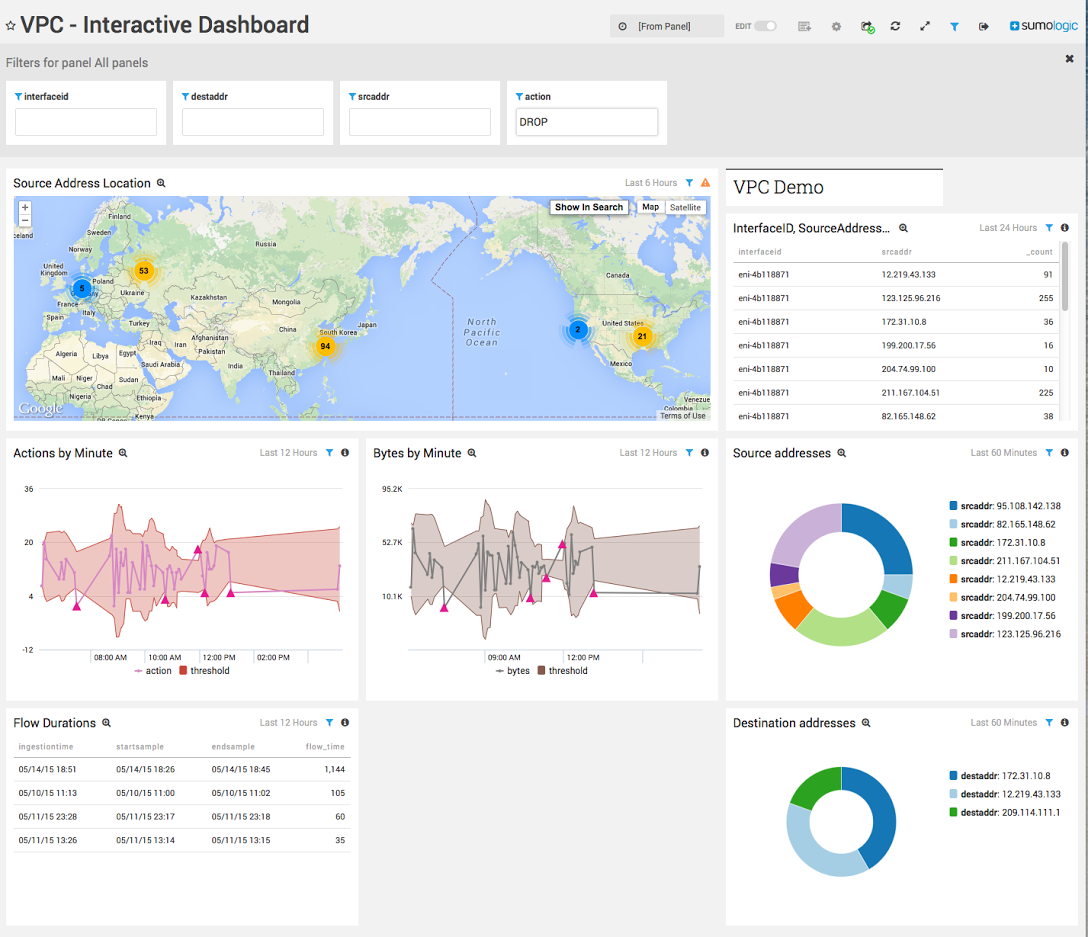
Task: Sort table by interfaceid column
Action: click(x=760, y=252)
